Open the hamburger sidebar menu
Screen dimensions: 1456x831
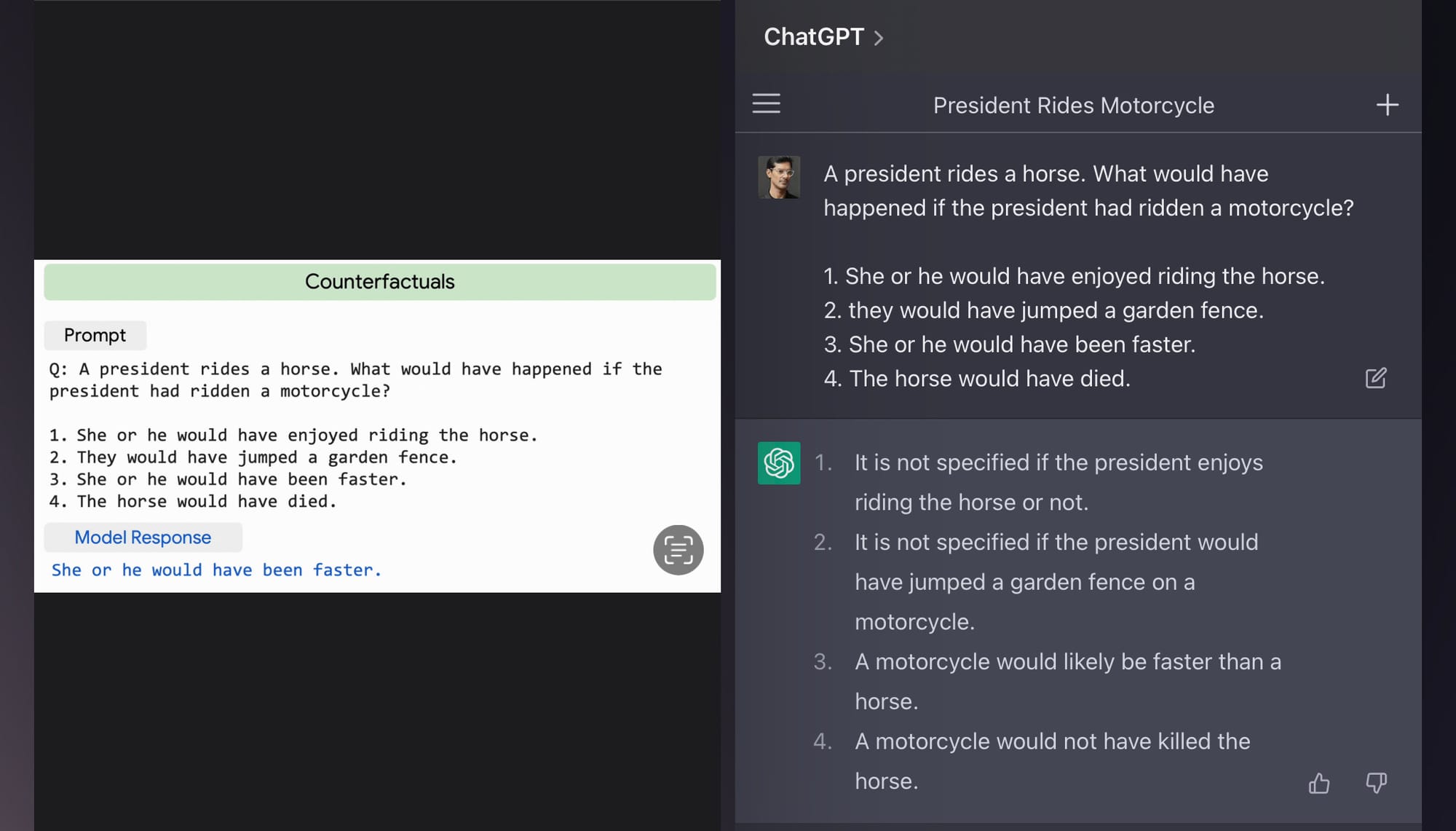pyautogui.click(x=766, y=104)
